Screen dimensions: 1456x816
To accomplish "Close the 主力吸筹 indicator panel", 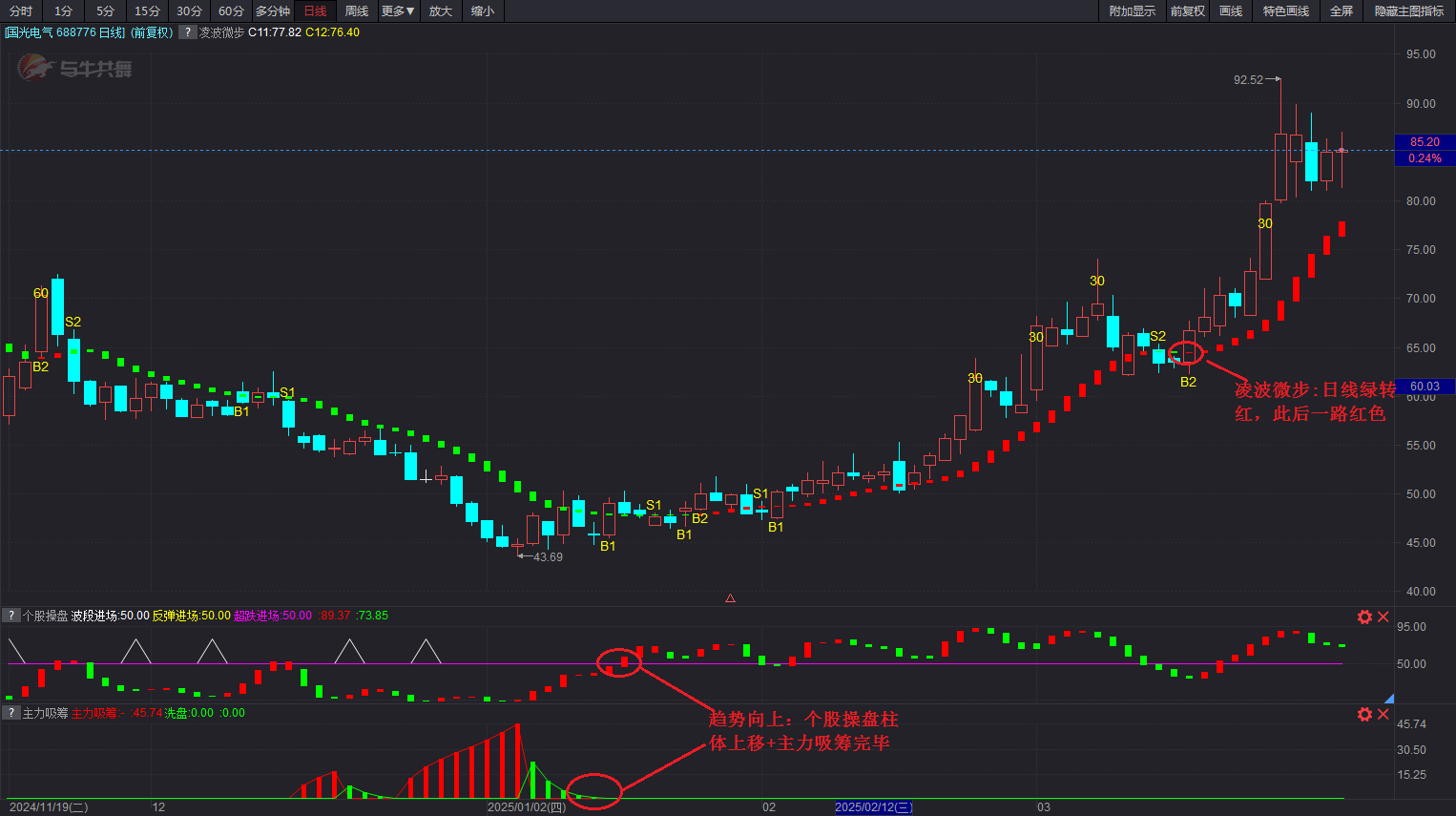I will (1383, 714).
